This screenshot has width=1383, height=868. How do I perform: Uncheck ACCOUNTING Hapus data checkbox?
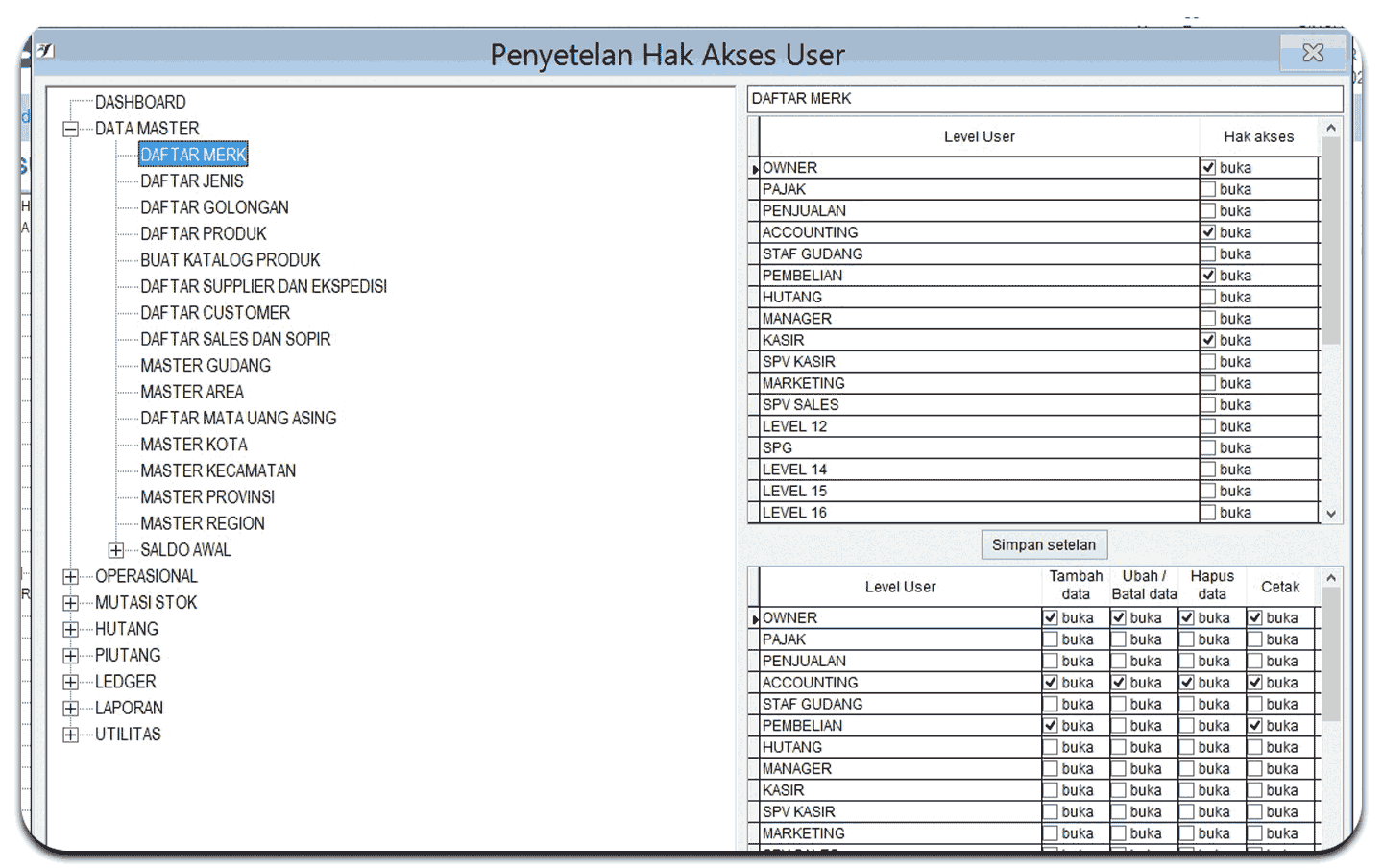coord(1187,683)
